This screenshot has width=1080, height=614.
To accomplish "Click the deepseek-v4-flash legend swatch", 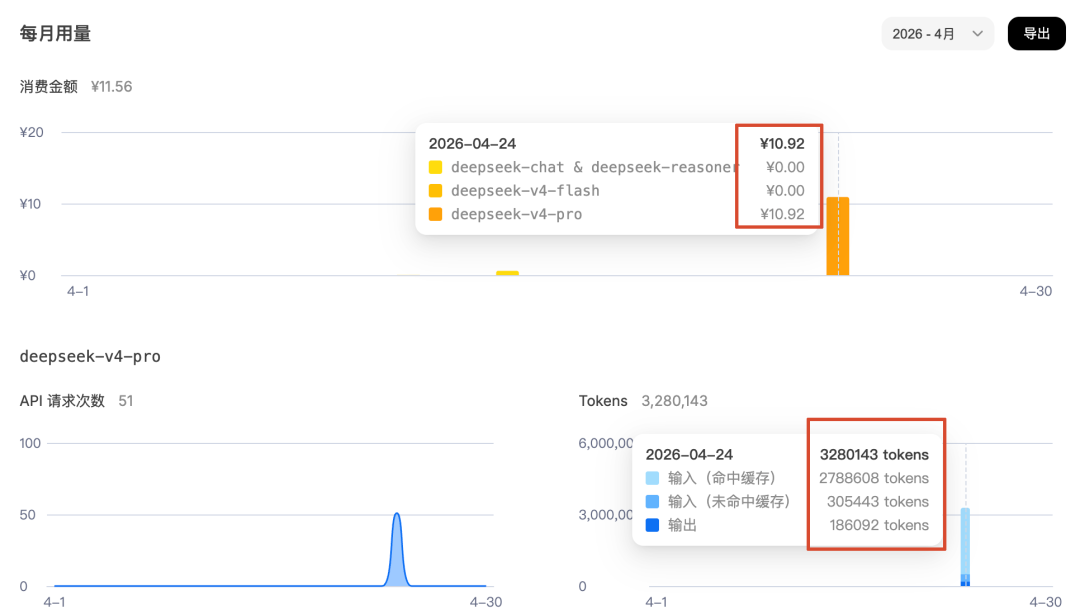I will pyautogui.click(x=435, y=191).
